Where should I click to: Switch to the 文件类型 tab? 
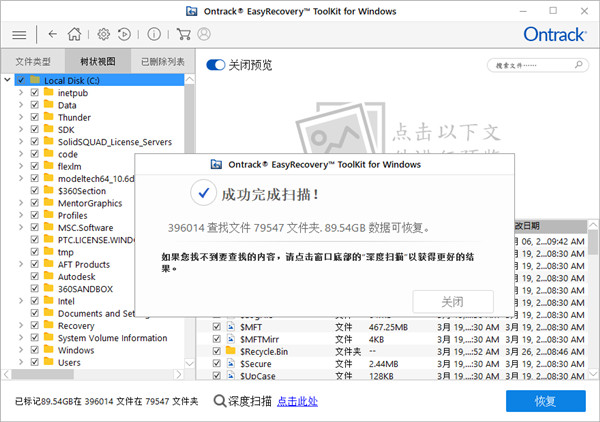coord(33,61)
